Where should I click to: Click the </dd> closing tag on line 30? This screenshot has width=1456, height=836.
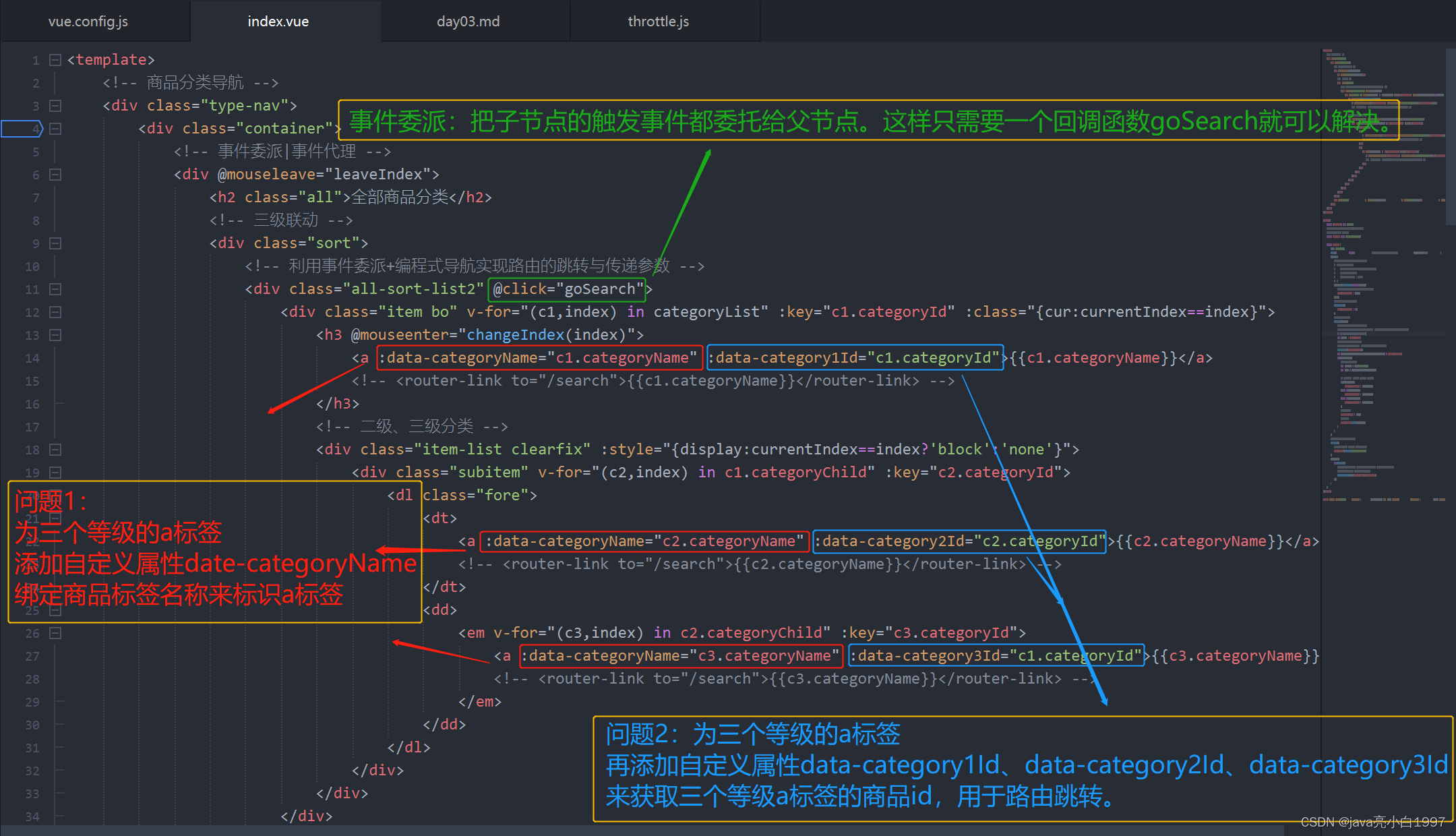[444, 725]
